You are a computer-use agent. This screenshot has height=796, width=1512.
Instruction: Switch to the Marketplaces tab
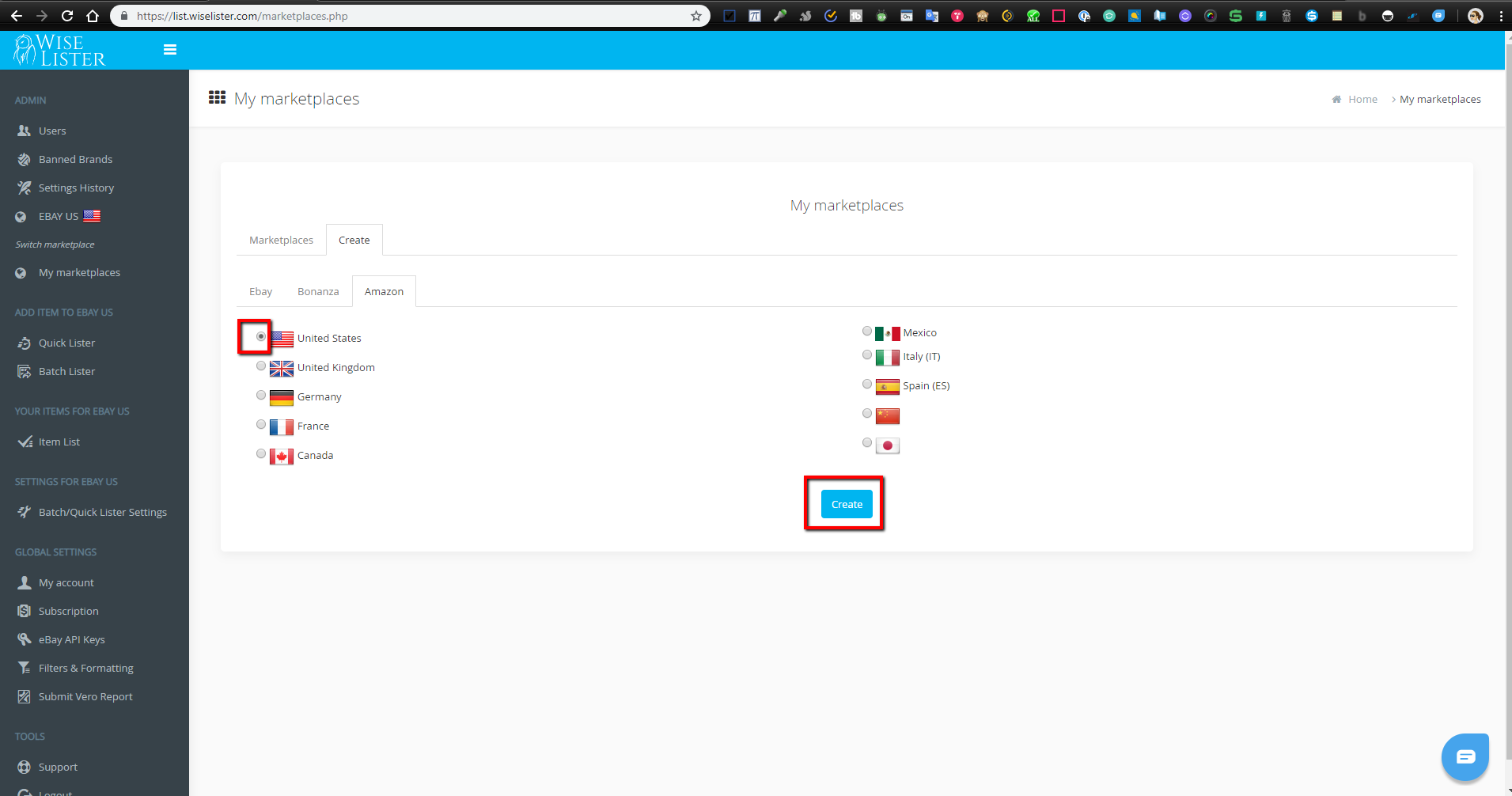click(x=281, y=240)
